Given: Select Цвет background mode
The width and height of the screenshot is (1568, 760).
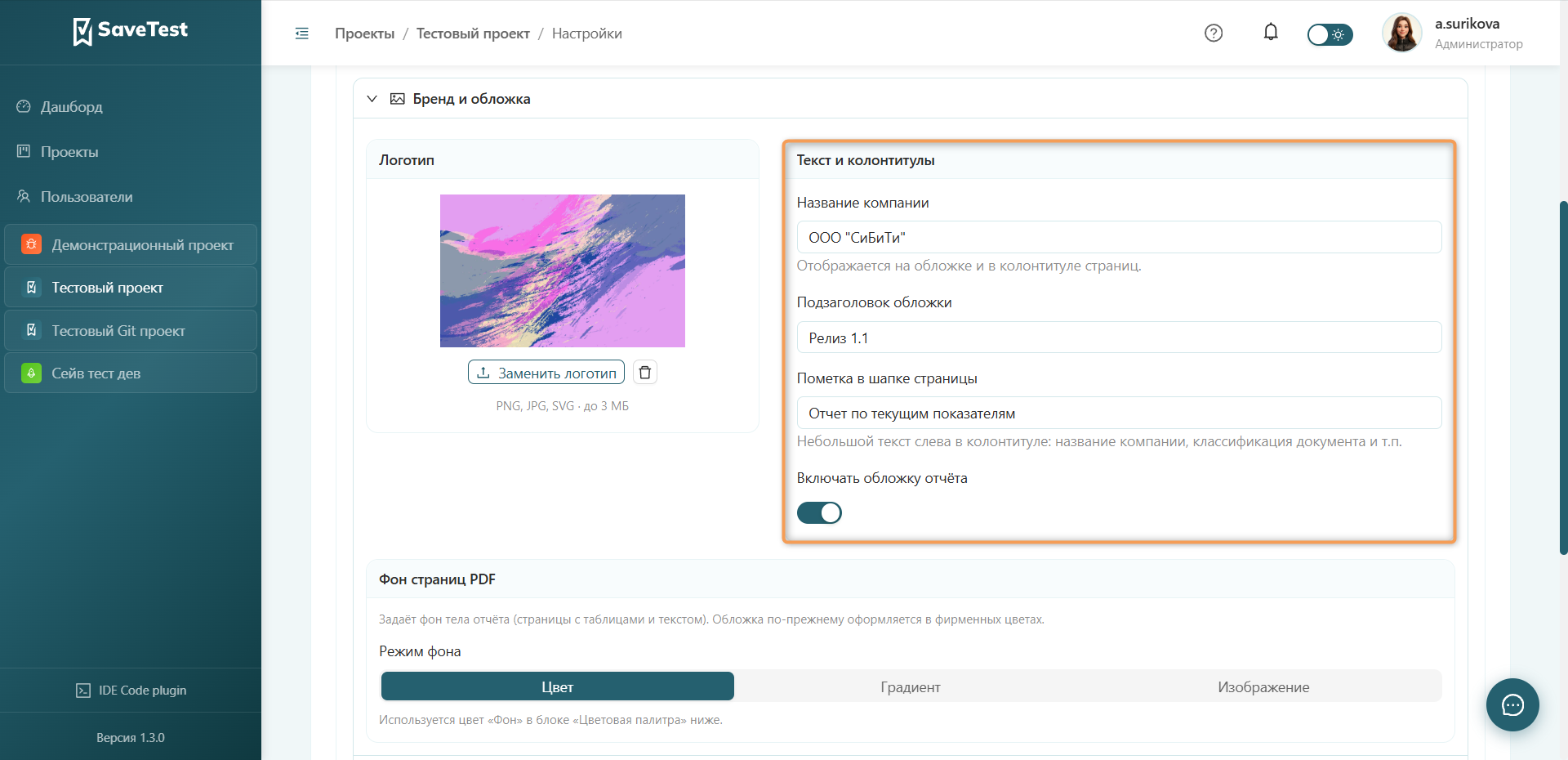Looking at the screenshot, I should [558, 686].
